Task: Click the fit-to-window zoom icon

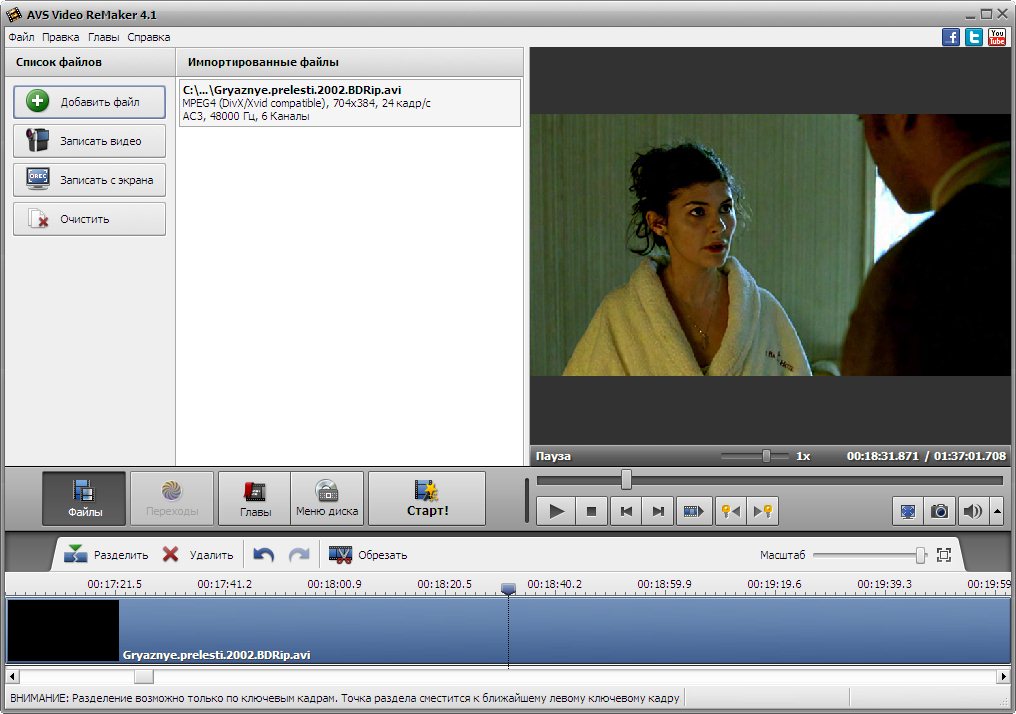Action: 944,555
